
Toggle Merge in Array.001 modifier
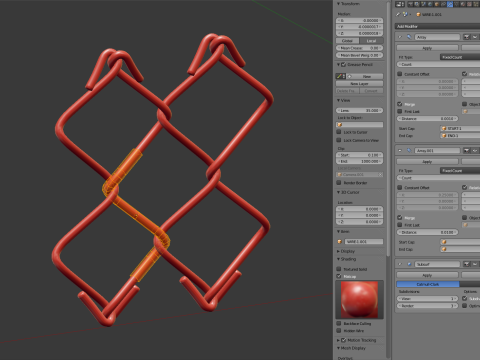tap(400, 218)
